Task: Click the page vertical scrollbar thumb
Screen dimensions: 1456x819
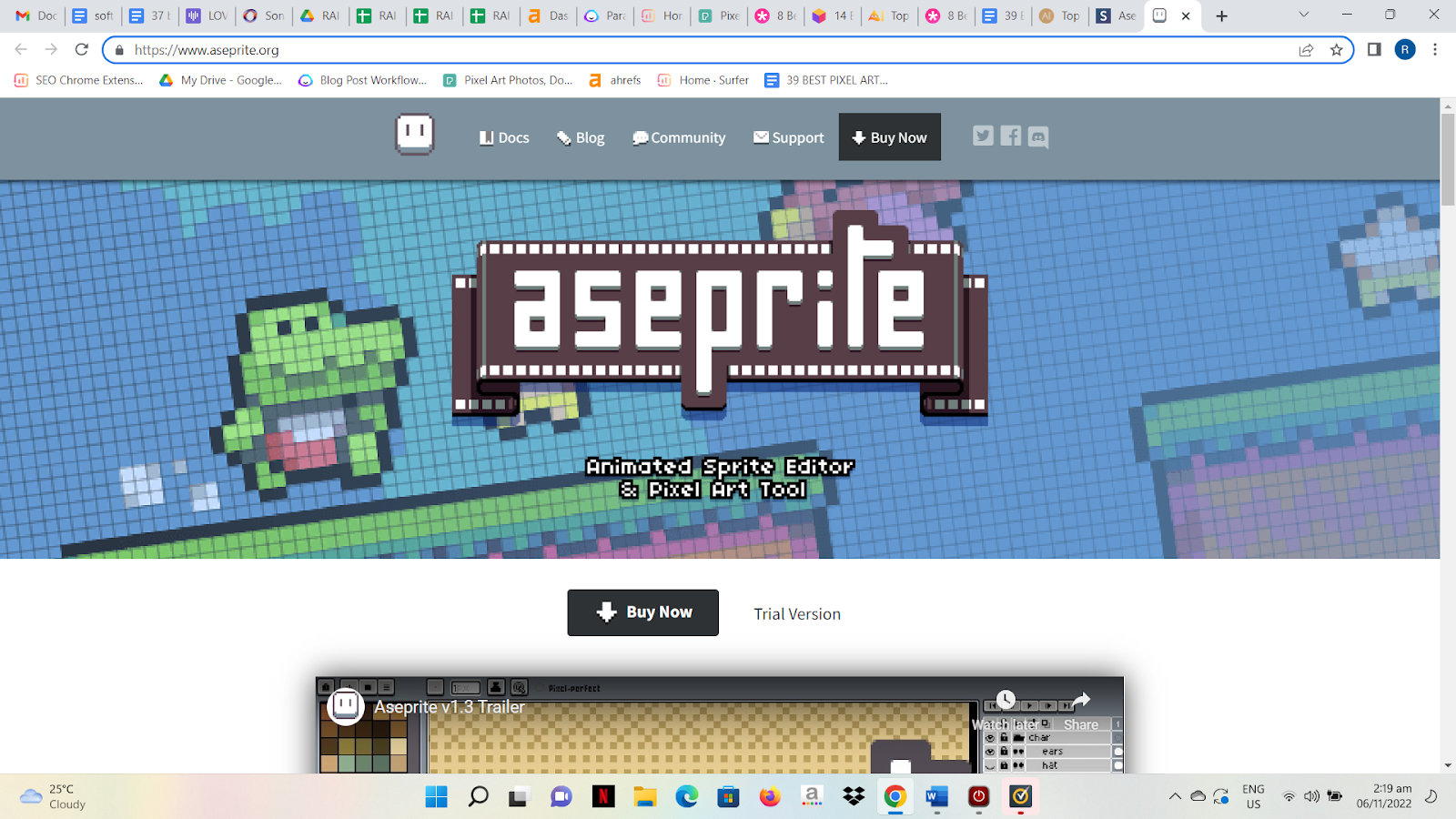Action: 1448,159
